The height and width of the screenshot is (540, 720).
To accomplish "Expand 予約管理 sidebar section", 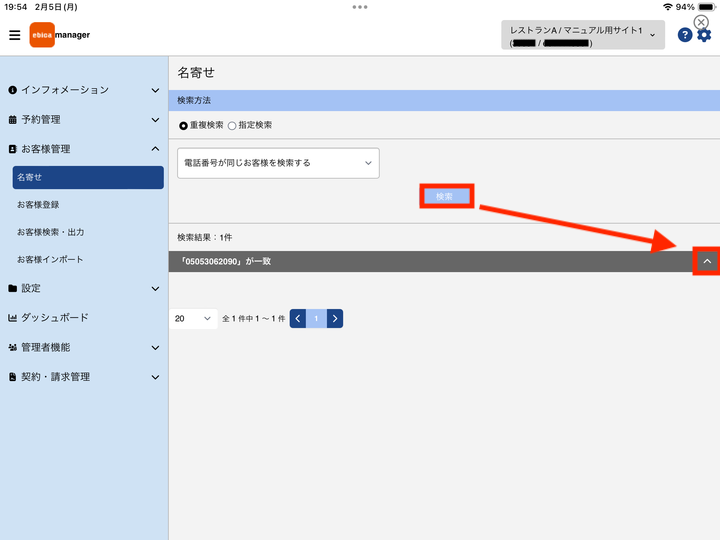I will (x=84, y=119).
